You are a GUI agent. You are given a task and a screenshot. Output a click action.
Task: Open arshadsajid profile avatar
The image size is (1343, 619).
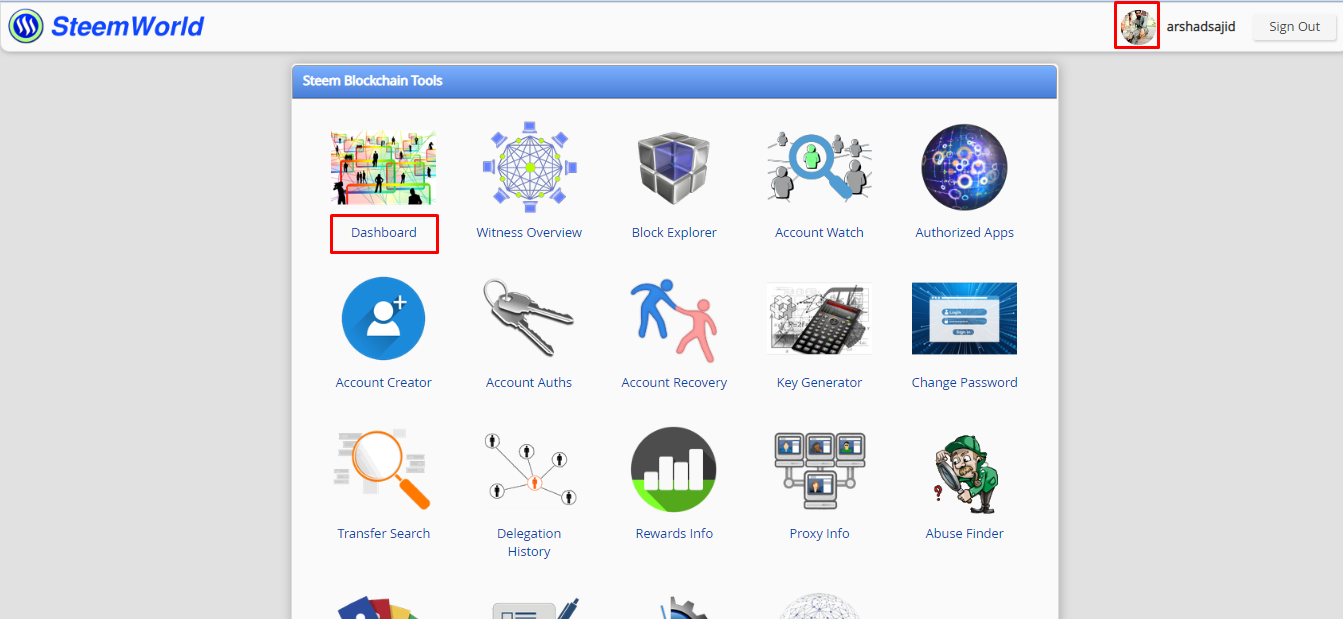[x=1138, y=27]
